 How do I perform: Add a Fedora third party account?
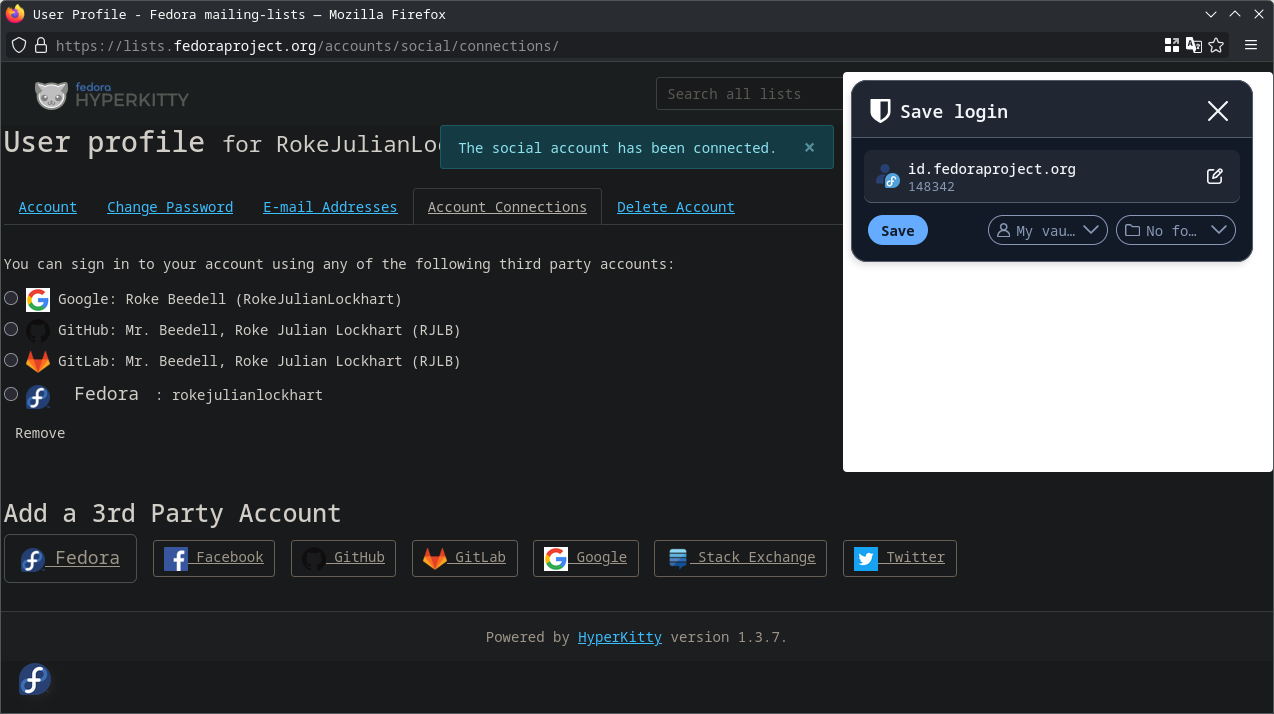(70, 558)
